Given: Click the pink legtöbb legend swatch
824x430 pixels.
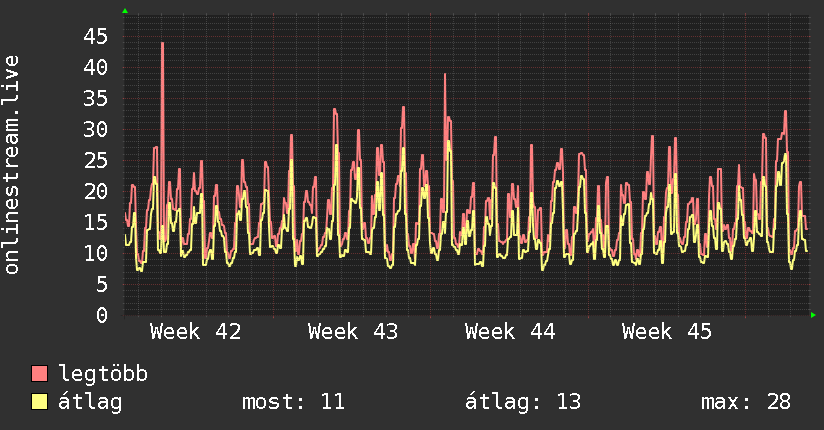Looking at the screenshot, I should [39, 374].
